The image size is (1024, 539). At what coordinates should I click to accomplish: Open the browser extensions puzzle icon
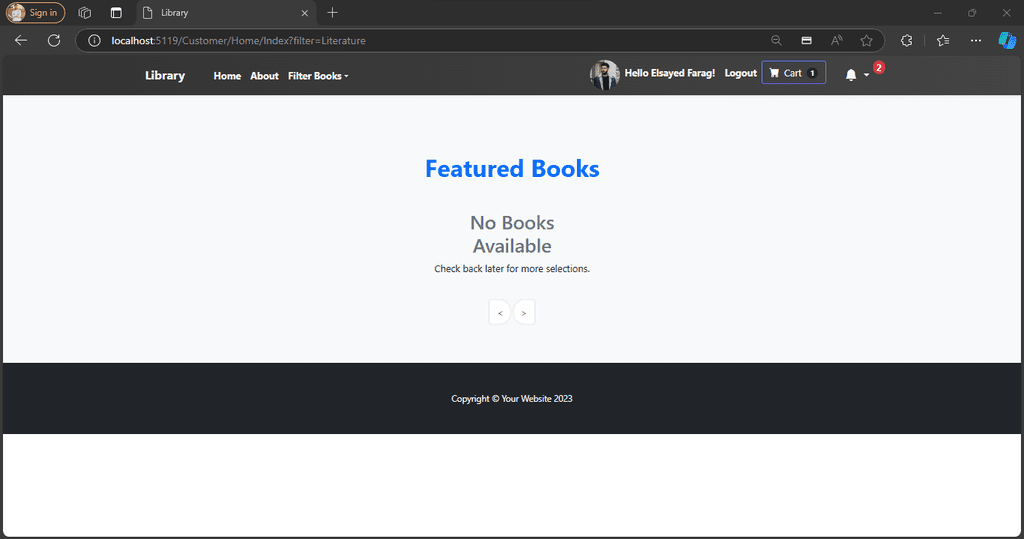(x=906, y=41)
